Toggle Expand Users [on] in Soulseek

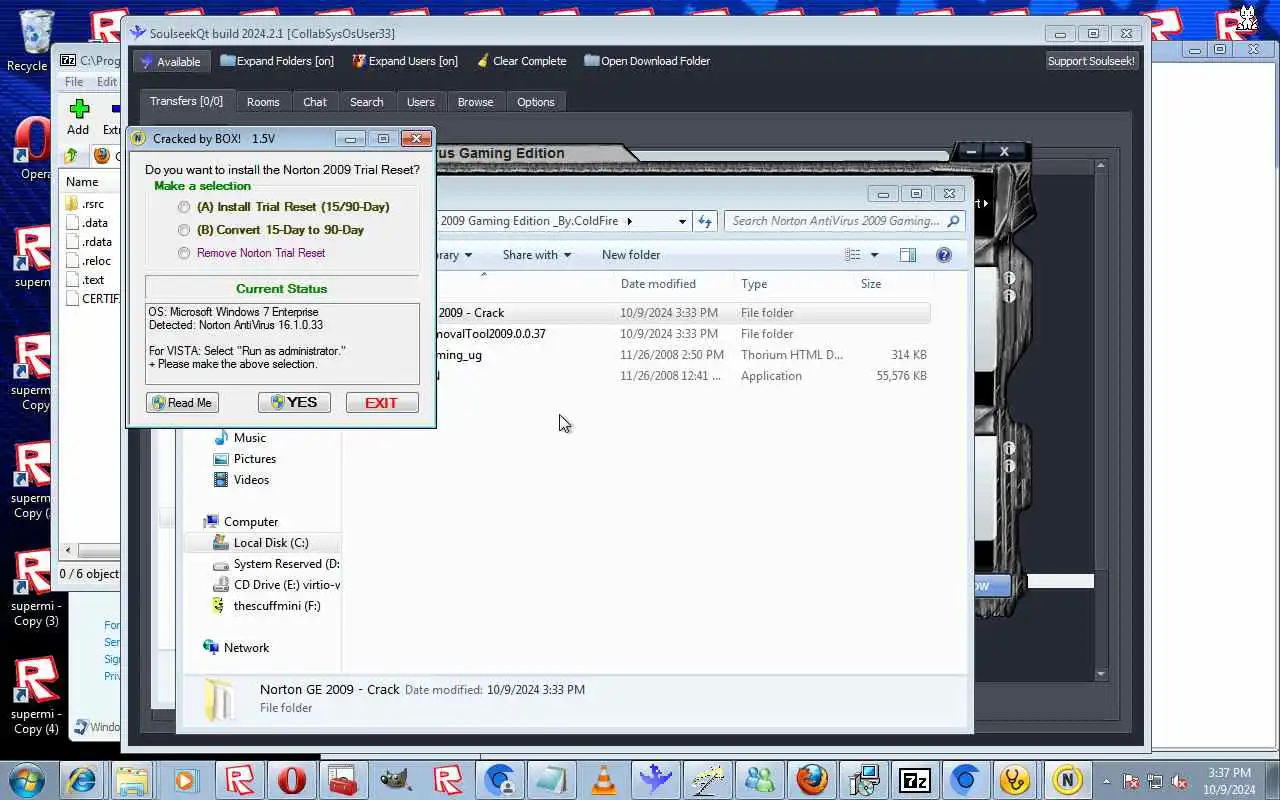(x=404, y=61)
